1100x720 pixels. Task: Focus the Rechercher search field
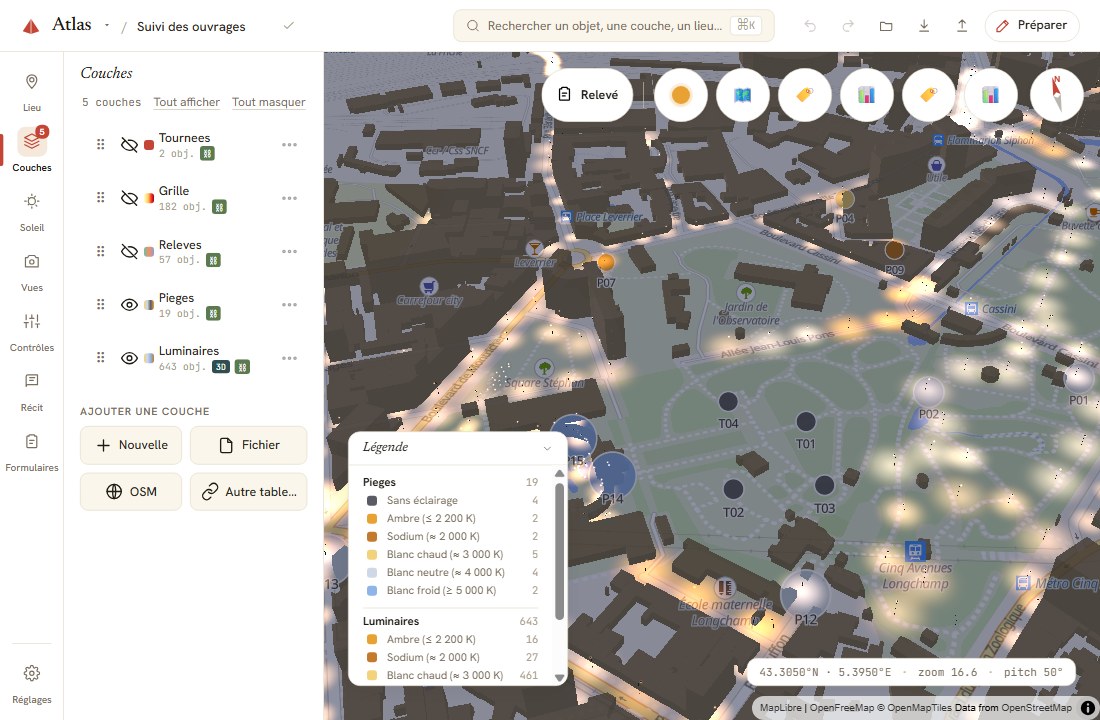[614, 26]
